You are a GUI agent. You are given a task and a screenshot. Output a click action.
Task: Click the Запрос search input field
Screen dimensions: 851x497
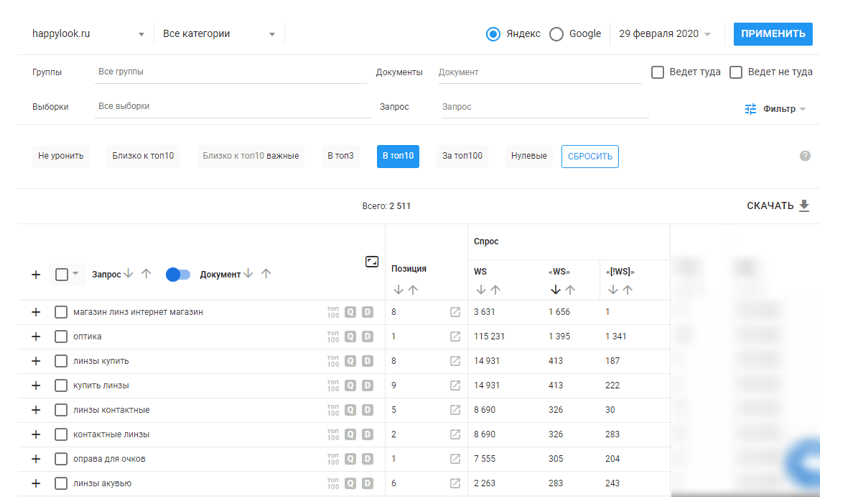[545, 107]
